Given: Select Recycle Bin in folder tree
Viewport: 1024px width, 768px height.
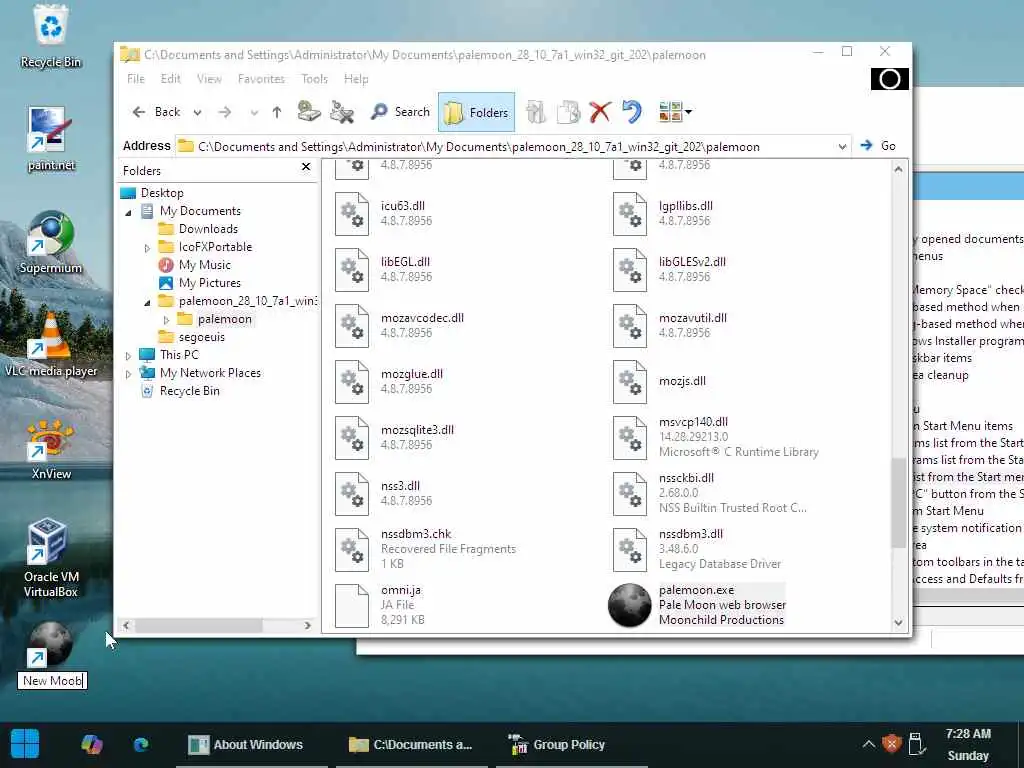Looking at the screenshot, I should point(189,391).
